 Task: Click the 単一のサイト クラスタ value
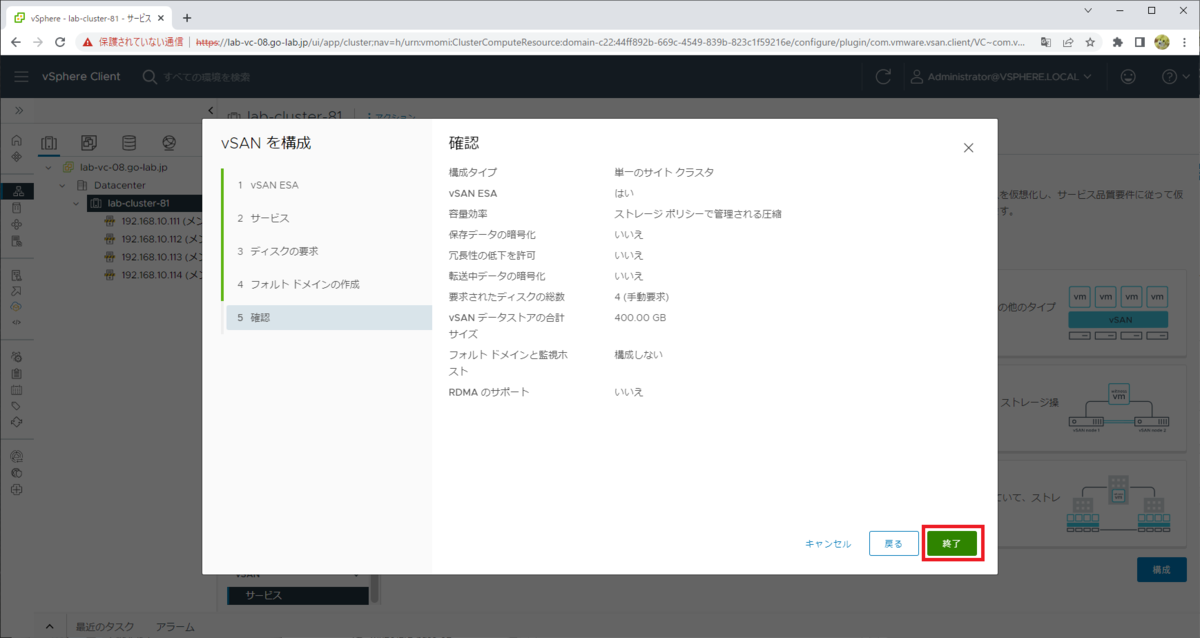click(664, 172)
